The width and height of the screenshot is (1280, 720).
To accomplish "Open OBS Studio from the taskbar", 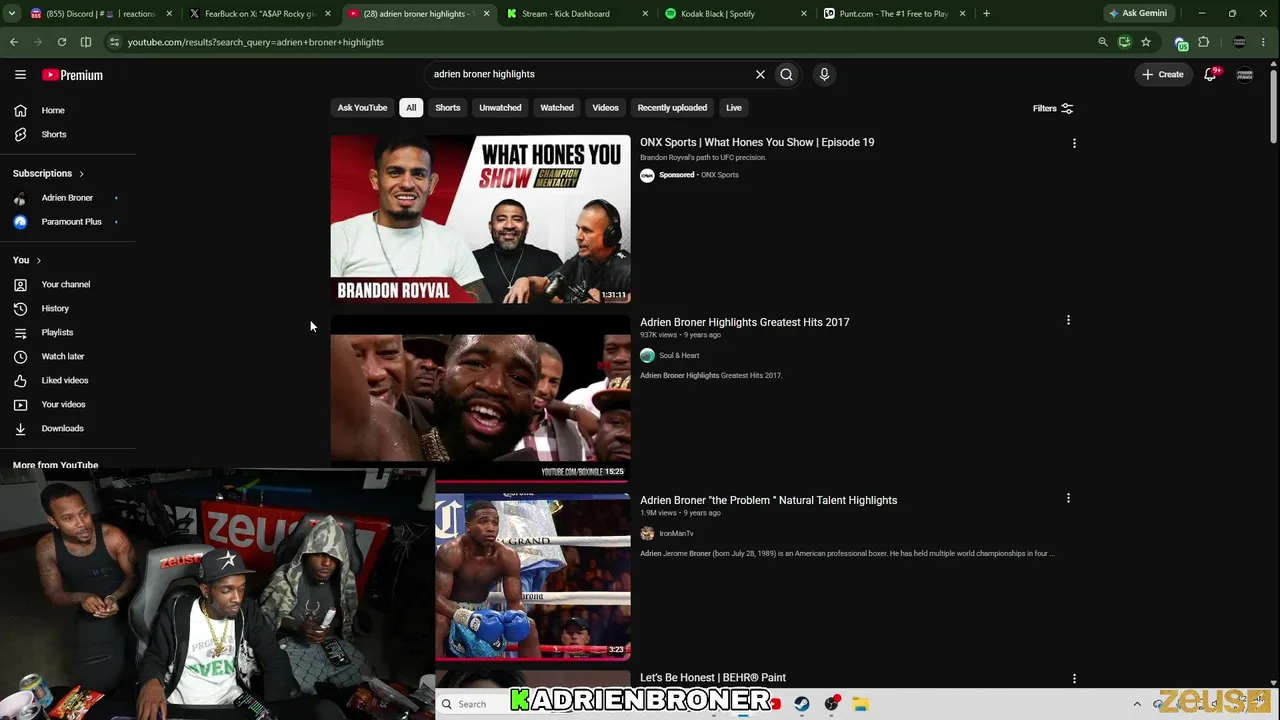I will [x=831, y=704].
